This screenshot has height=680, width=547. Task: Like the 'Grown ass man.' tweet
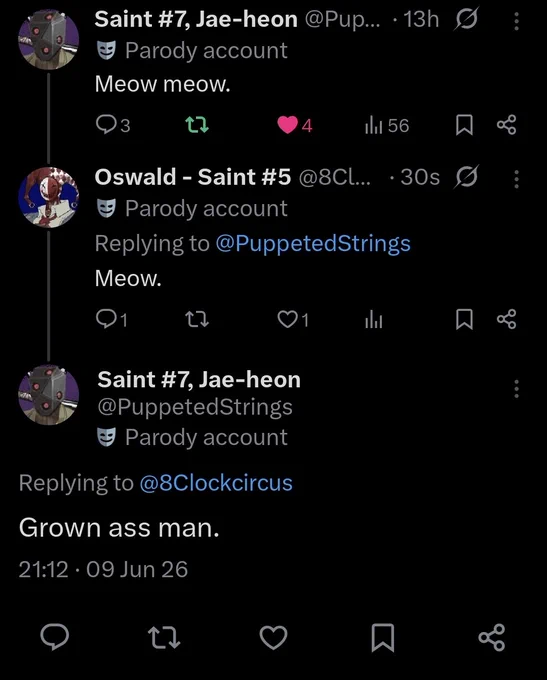click(273, 637)
